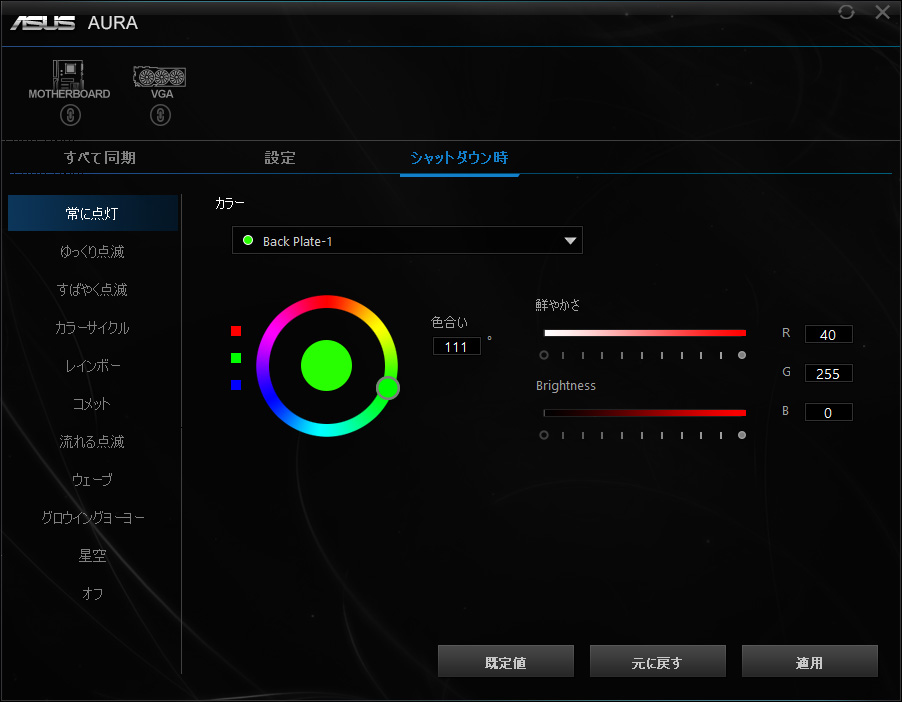Select the VGA graphics card icon
This screenshot has height=702, width=902.
click(x=160, y=82)
